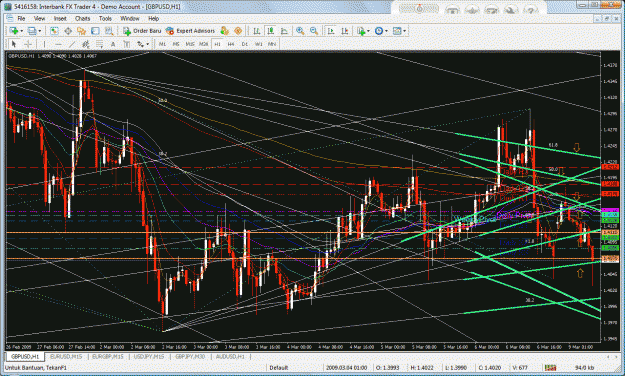This screenshot has height=376, width=625.
Task: Switch to line chart display
Action: [x=284, y=31]
